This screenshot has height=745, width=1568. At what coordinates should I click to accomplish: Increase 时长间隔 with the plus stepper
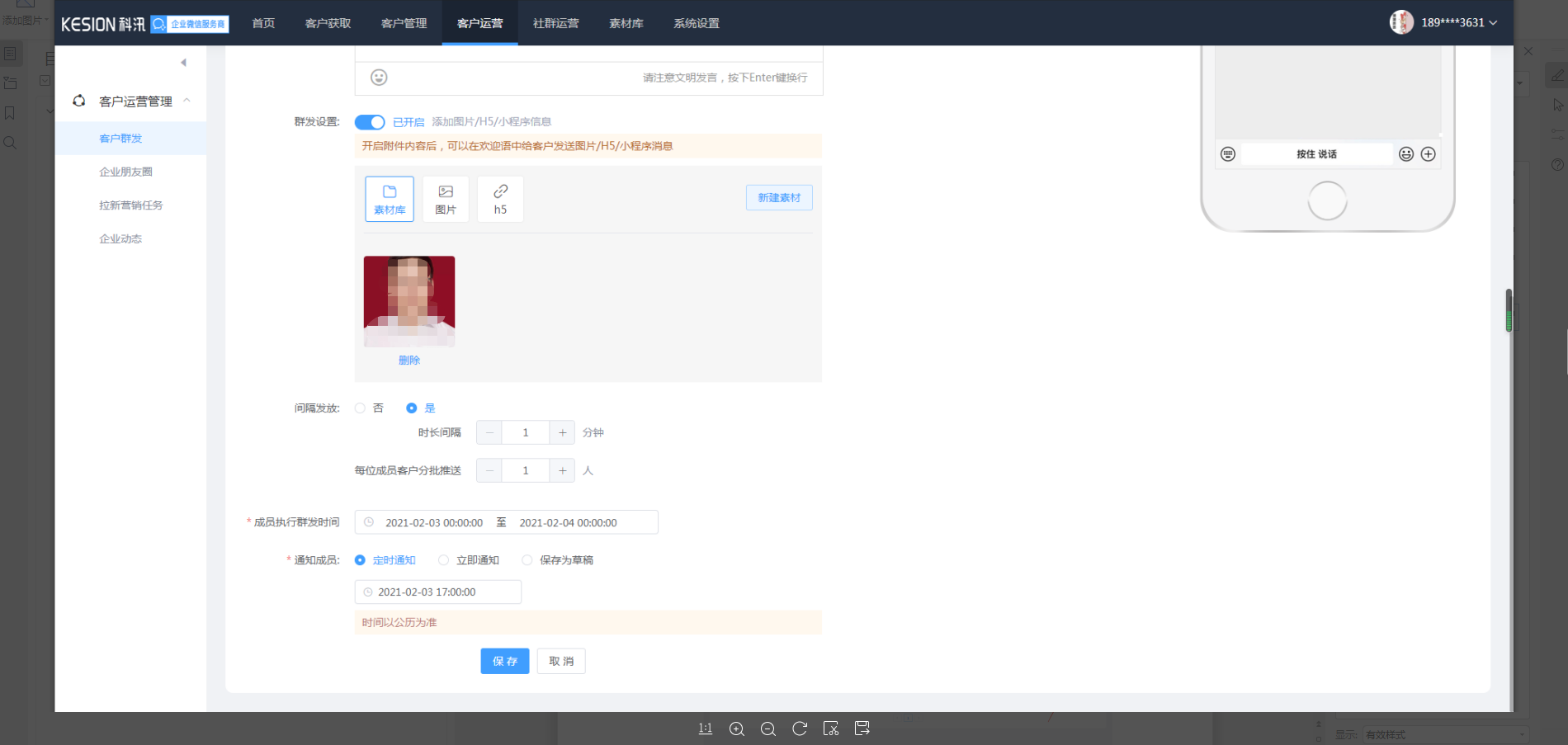coord(562,432)
